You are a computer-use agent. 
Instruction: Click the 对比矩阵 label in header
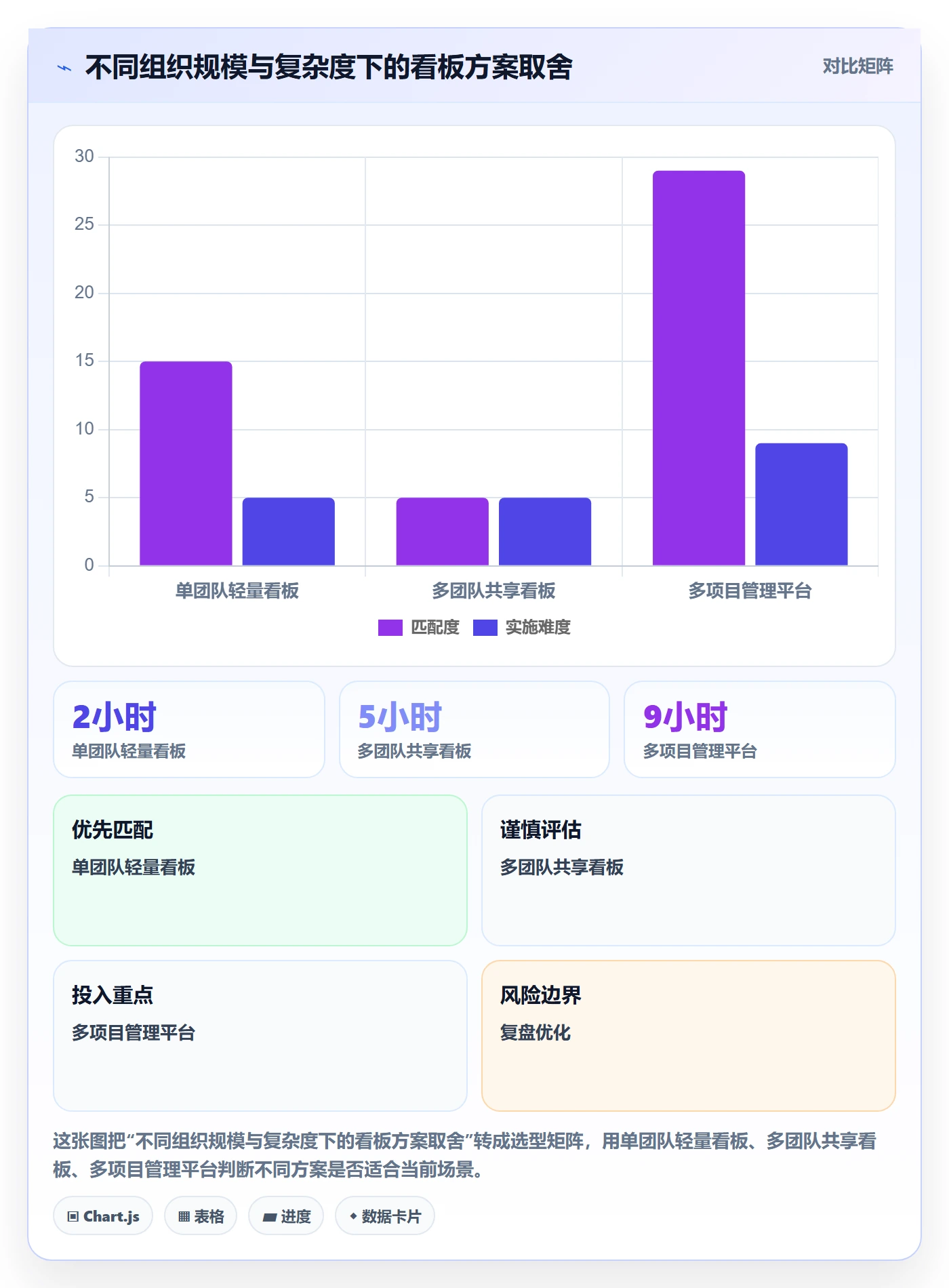coord(857,66)
